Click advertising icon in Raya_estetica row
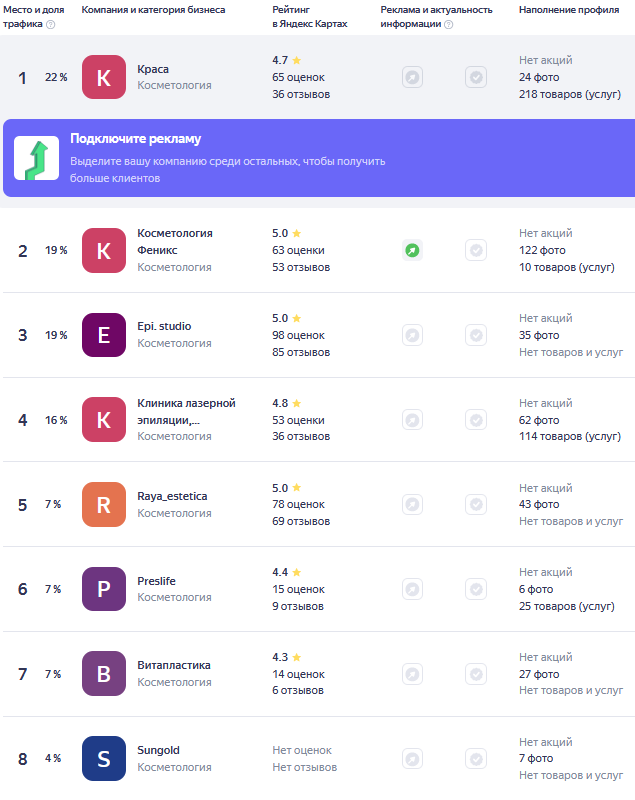635x800 pixels. coord(412,504)
